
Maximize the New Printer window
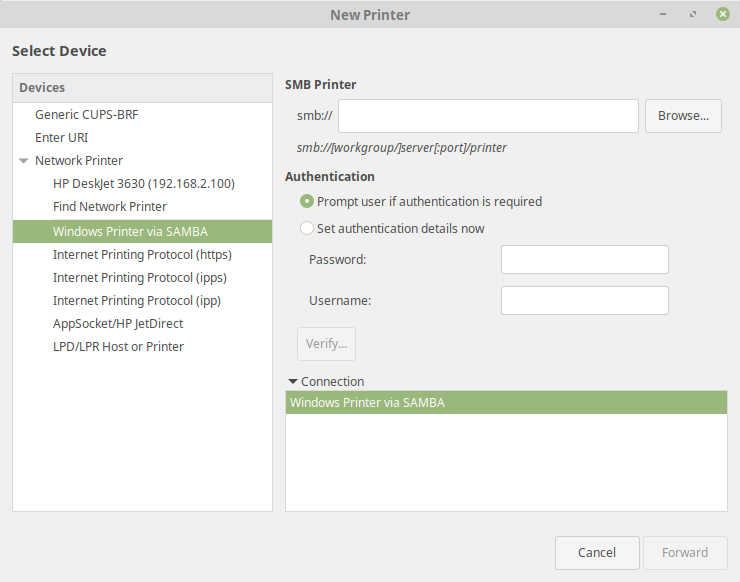point(693,15)
